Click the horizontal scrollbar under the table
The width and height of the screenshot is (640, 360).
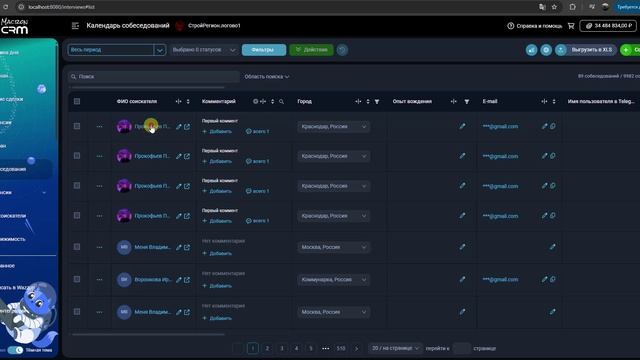click(148, 334)
